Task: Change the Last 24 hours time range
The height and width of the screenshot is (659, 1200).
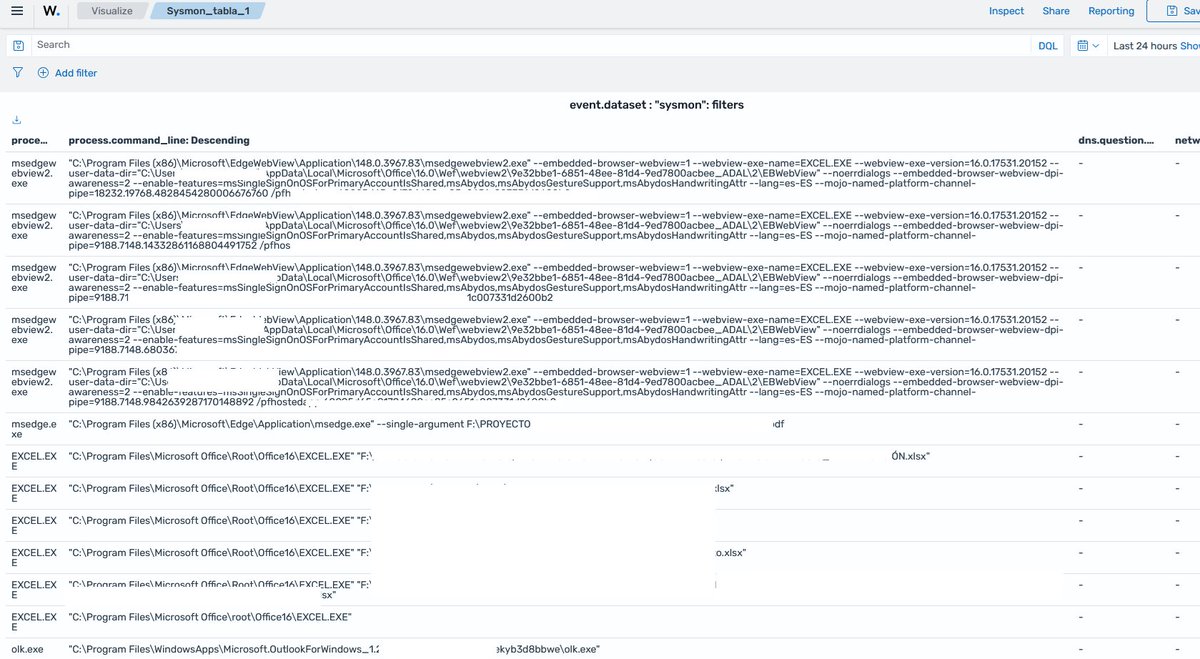Action: pyautogui.click(x=1145, y=46)
